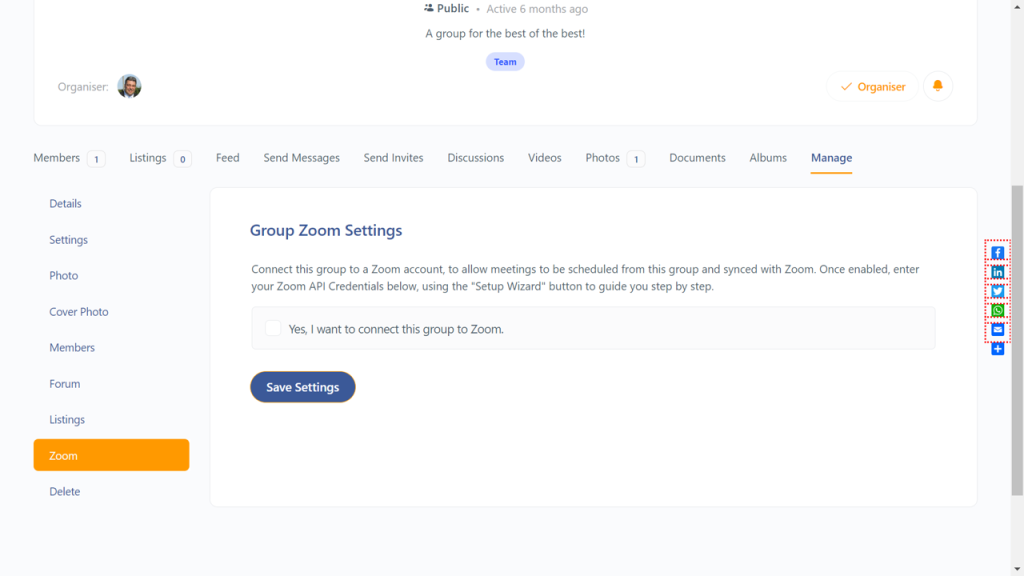Open Listings in manage sidebar
Image resolution: width=1024 pixels, height=576 pixels.
(67, 420)
